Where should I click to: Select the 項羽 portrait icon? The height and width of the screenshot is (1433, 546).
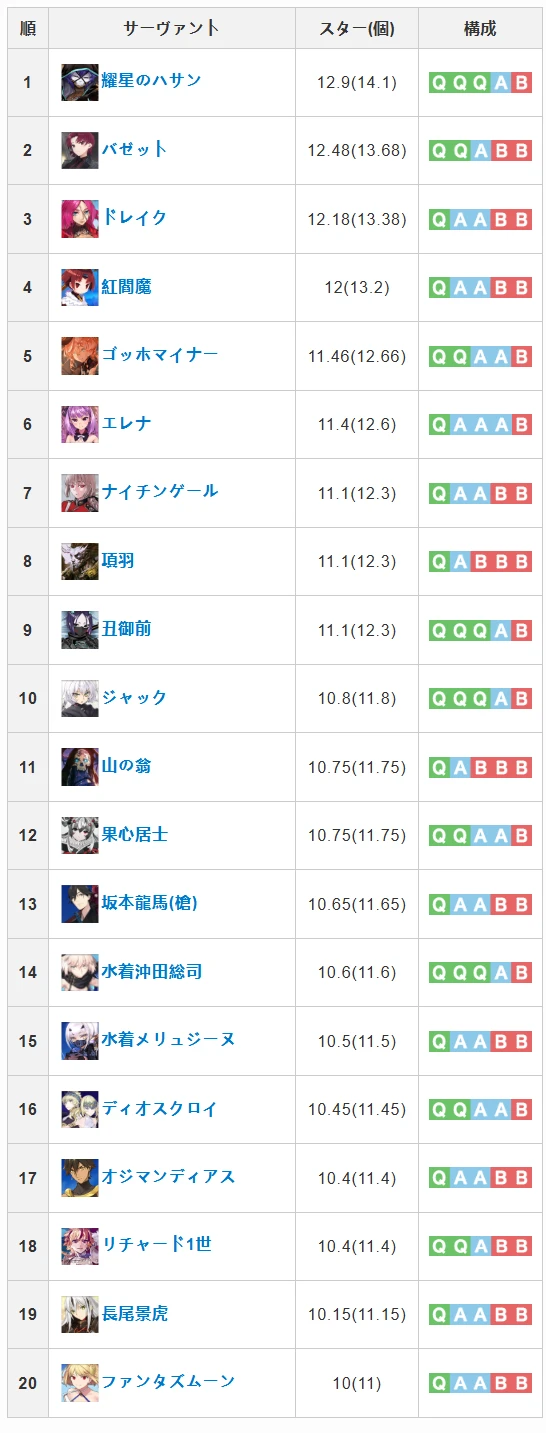(x=80, y=561)
